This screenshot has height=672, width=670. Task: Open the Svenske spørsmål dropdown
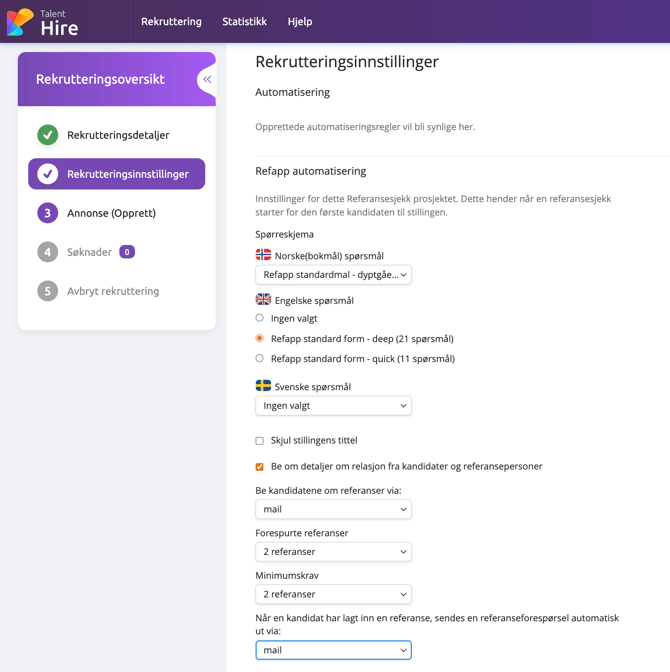coord(333,406)
